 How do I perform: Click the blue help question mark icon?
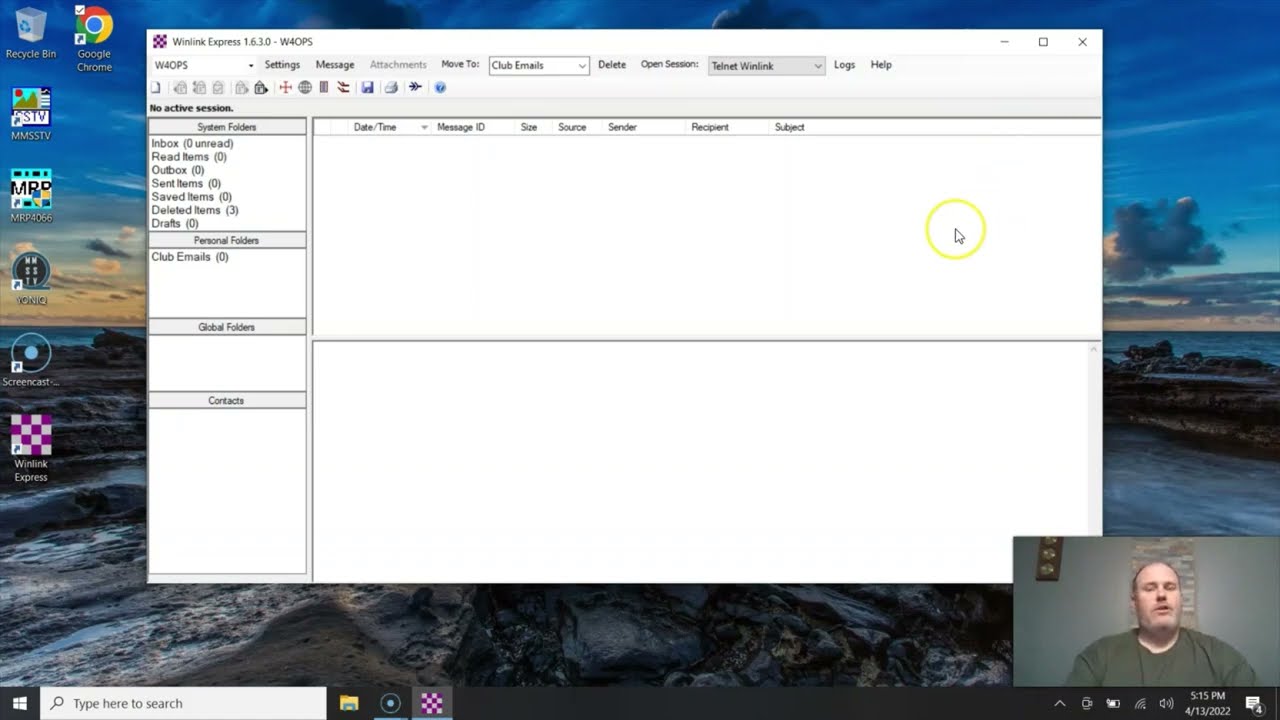click(x=440, y=88)
